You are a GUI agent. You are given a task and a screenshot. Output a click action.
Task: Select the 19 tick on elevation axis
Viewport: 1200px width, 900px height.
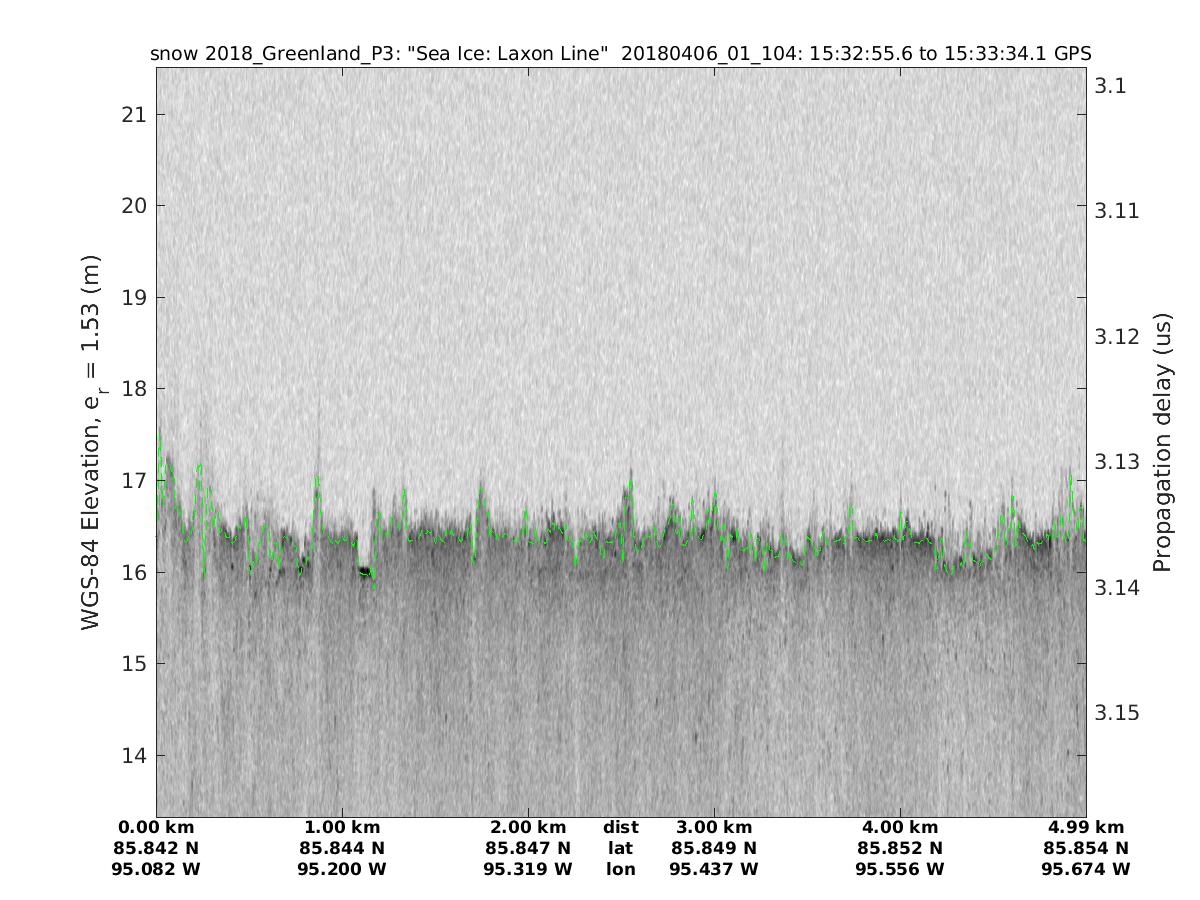pyautogui.click(x=134, y=298)
